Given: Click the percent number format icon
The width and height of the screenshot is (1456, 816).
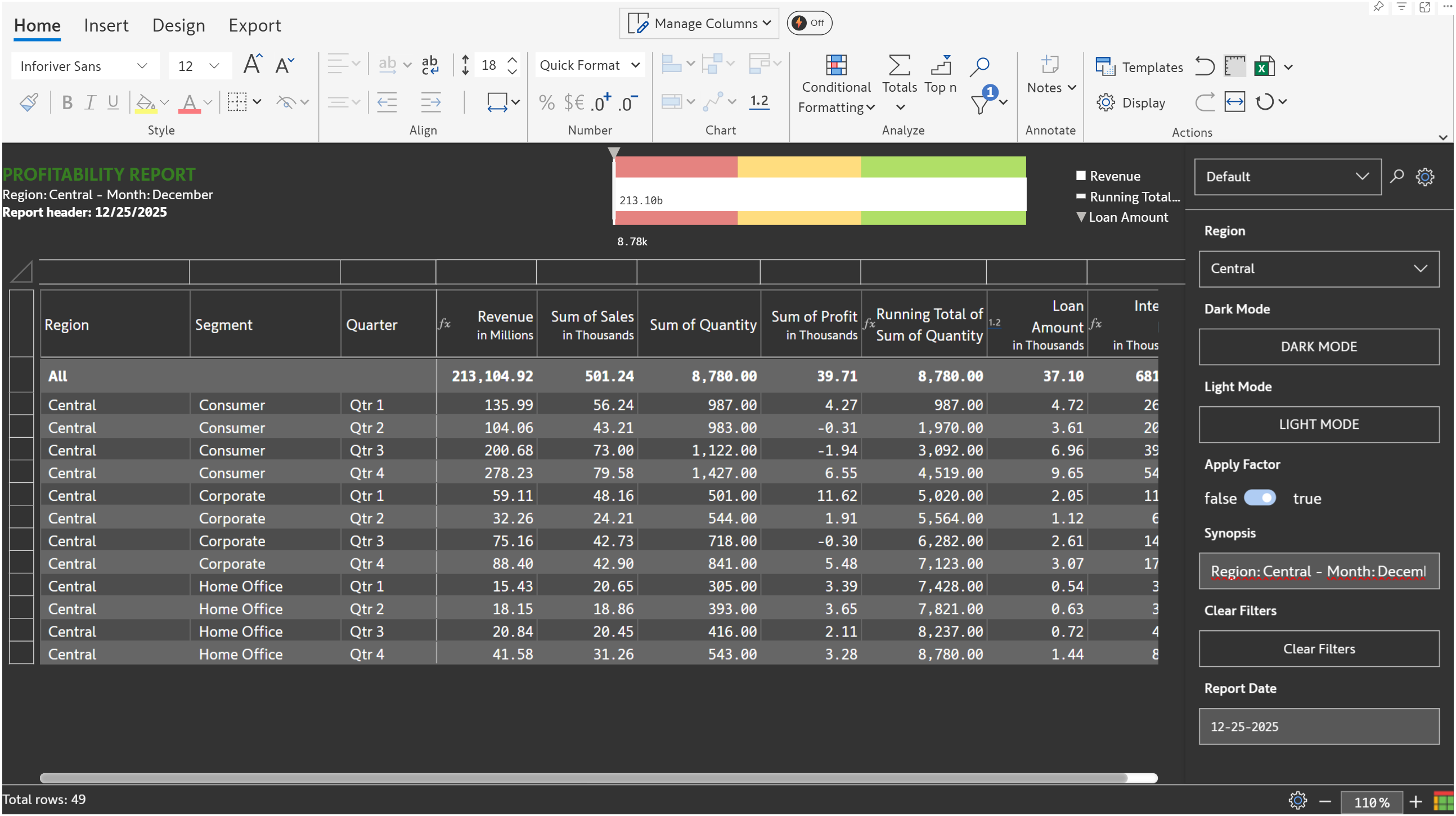Looking at the screenshot, I should (x=546, y=102).
